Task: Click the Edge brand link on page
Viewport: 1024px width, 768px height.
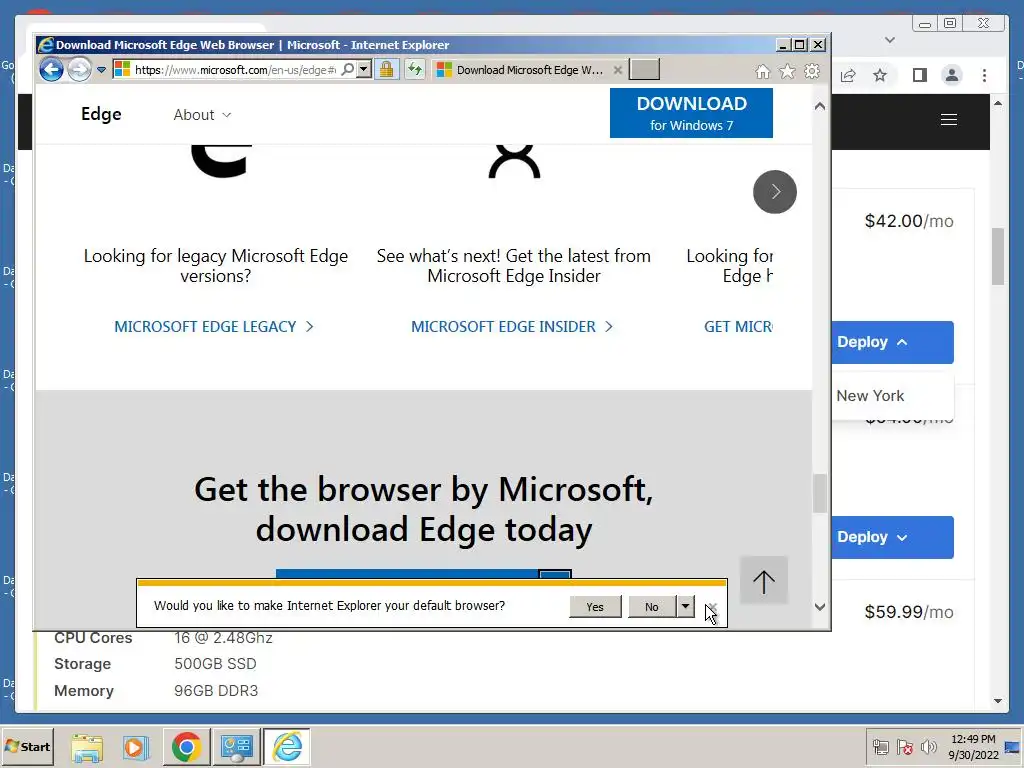Action: click(101, 114)
